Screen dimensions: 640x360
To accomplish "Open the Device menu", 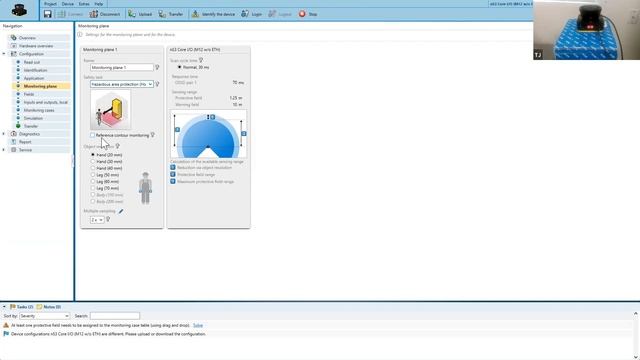I will [x=68, y=4].
